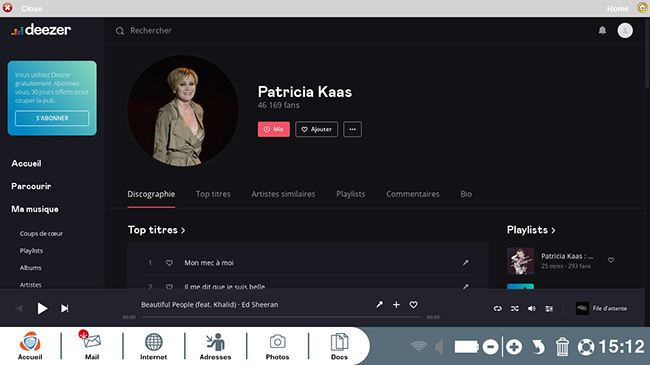Image resolution: width=650 pixels, height=365 pixels.
Task: Open the queue cover thumbnail
Action: click(x=582, y=308)
